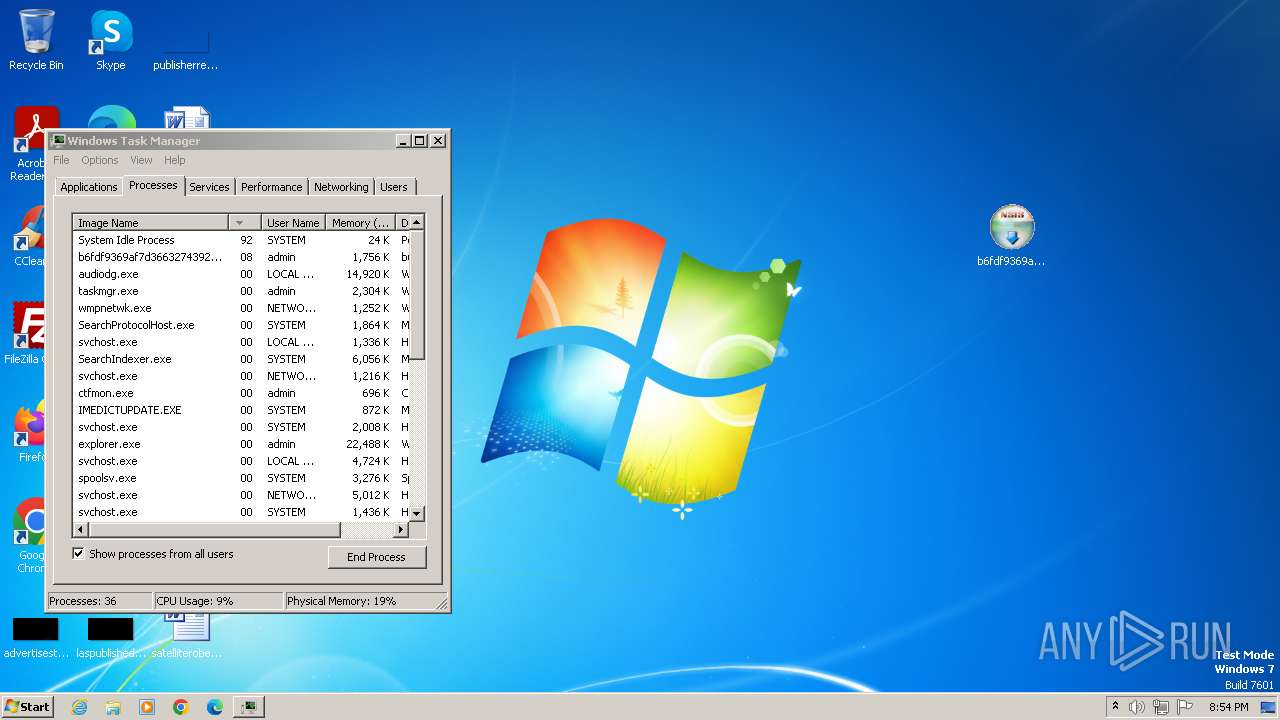1280x720 pixels.
Task: Launch Microsoft Edge from taskbar
Action: [x=215, y=707]
